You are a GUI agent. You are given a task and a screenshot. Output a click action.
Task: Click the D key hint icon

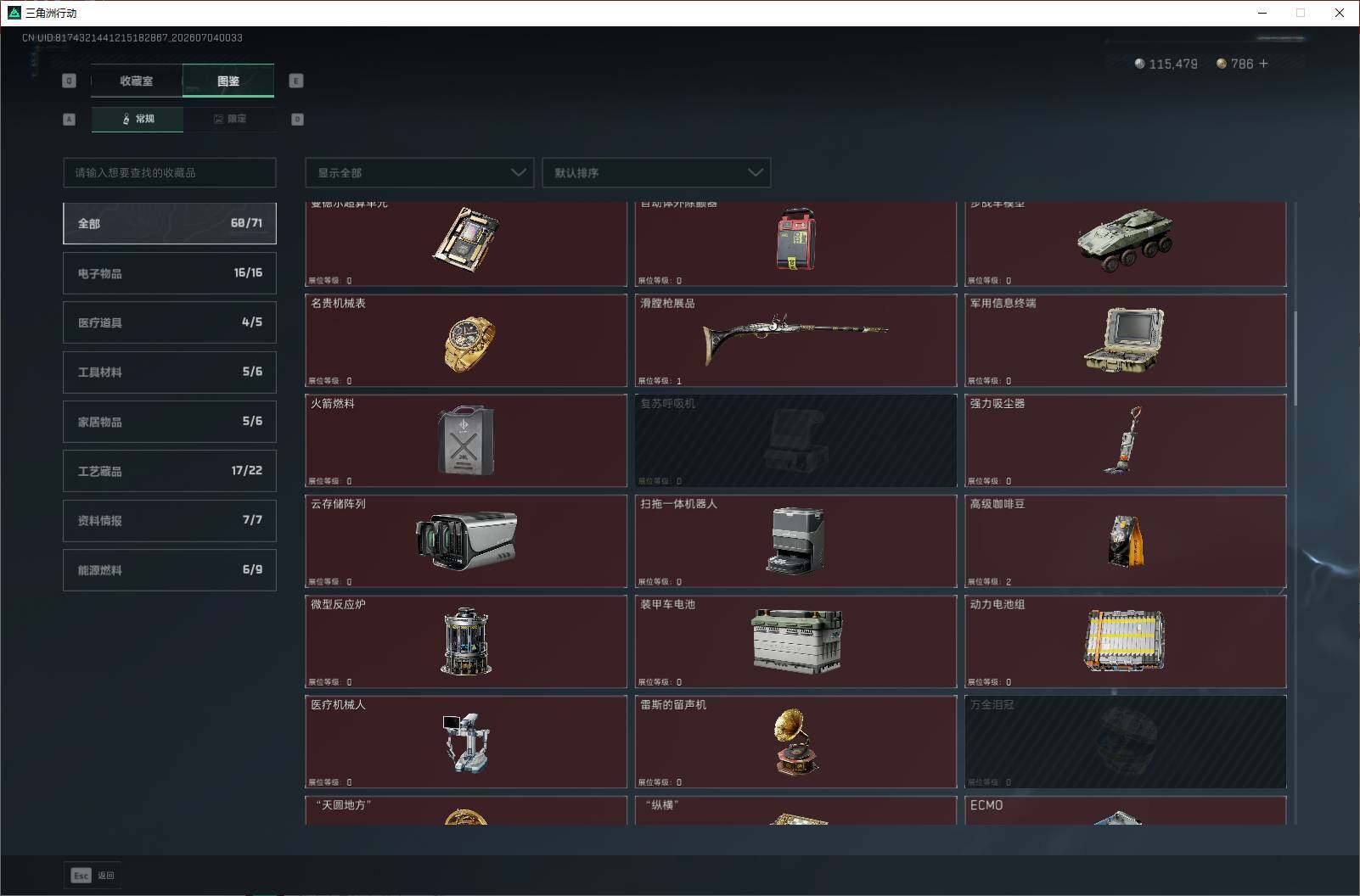click(297, 120)
